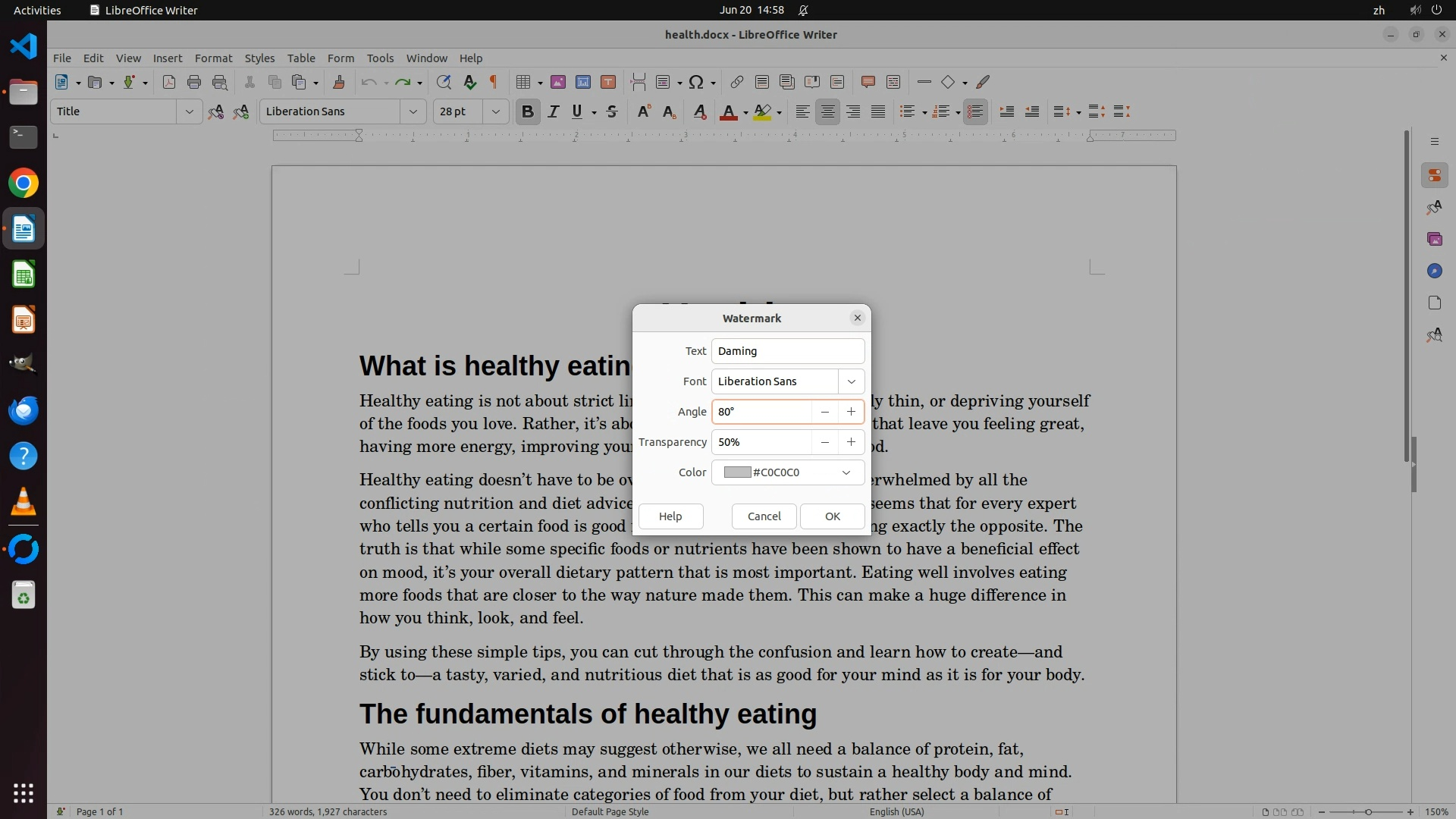
Task: Click the Insert Hyperlink icon
Action: click(x=736, y=83)
